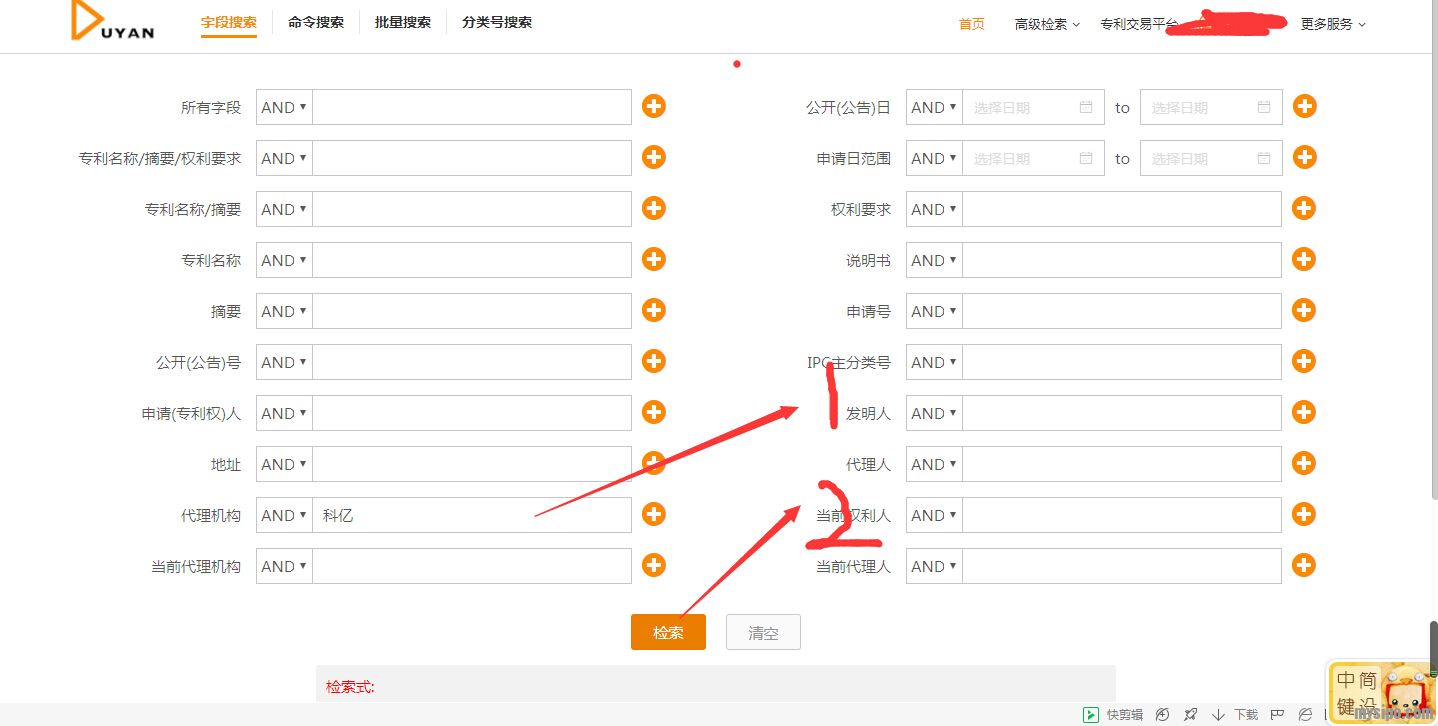Add another 专利名称 row with plus icon
The width and height of the screenshot is (1438, 726).
coord(654,259)
